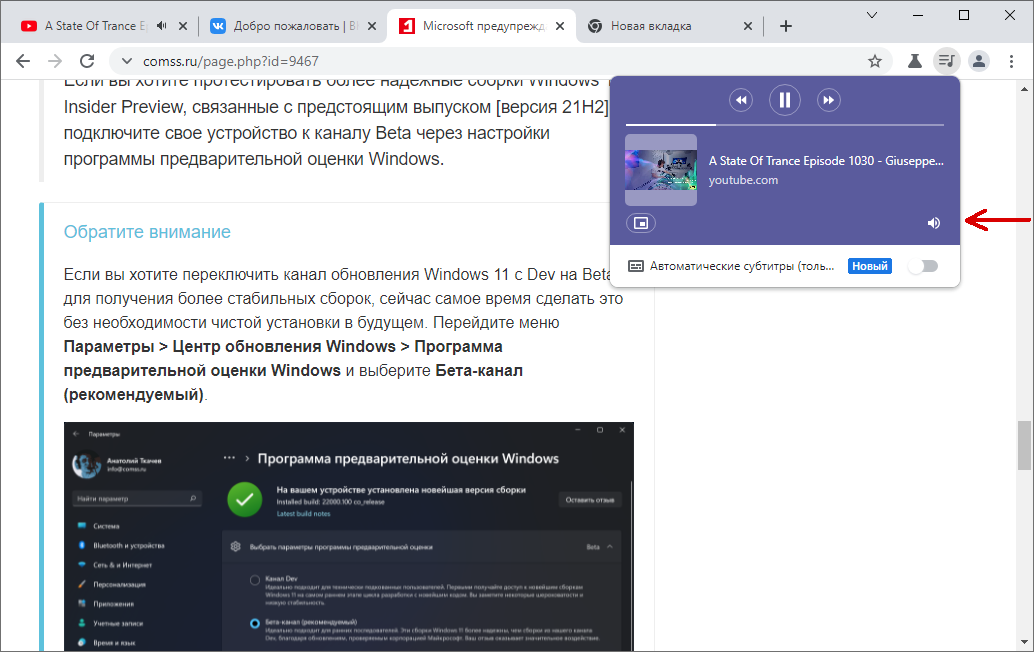Open the Media Controls toolbar icon
Image resolution: width=1034 pixels, height=652 pixels.
tap(946, 60)
